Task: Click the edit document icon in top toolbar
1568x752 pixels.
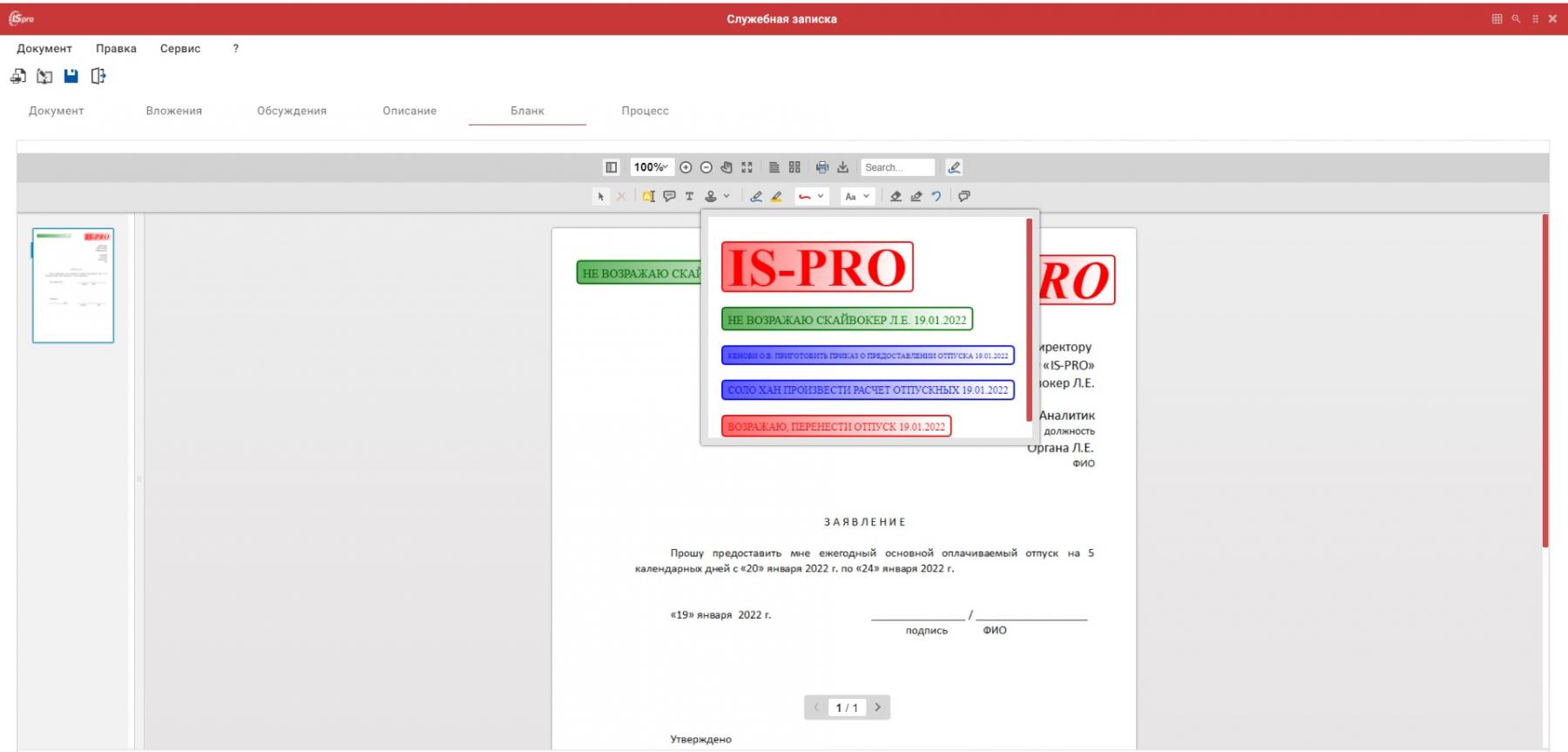Action: tap(44, 77)
